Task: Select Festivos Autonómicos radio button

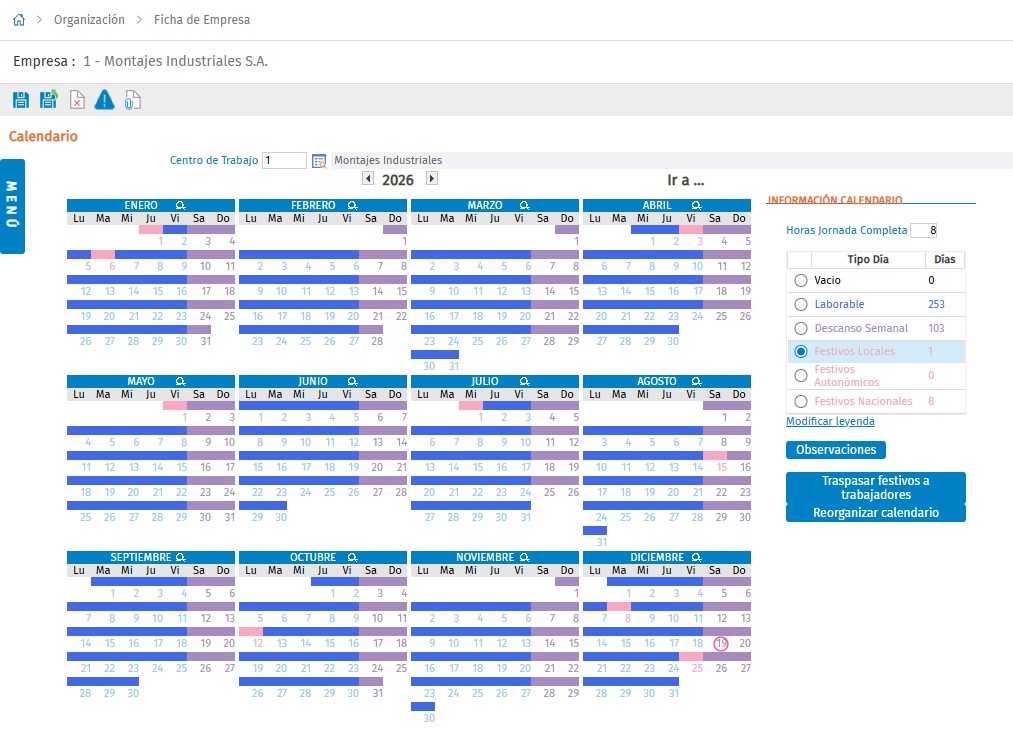Action: pos(800,375)
